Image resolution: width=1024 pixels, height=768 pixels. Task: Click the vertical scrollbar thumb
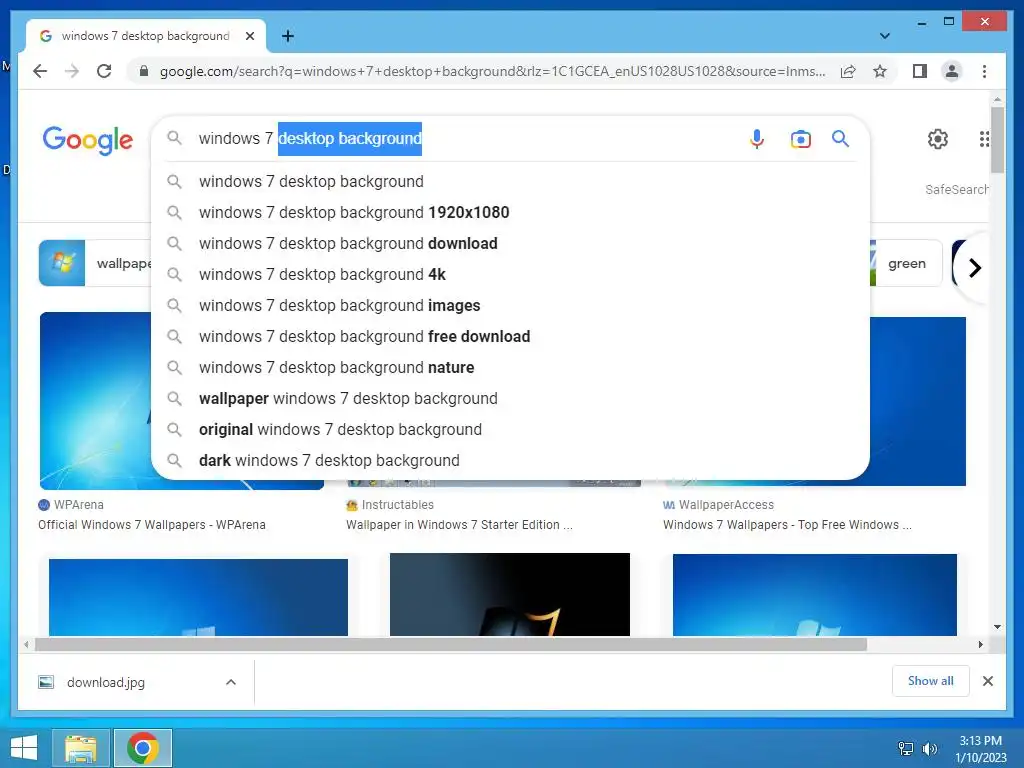tap(997, 140)
